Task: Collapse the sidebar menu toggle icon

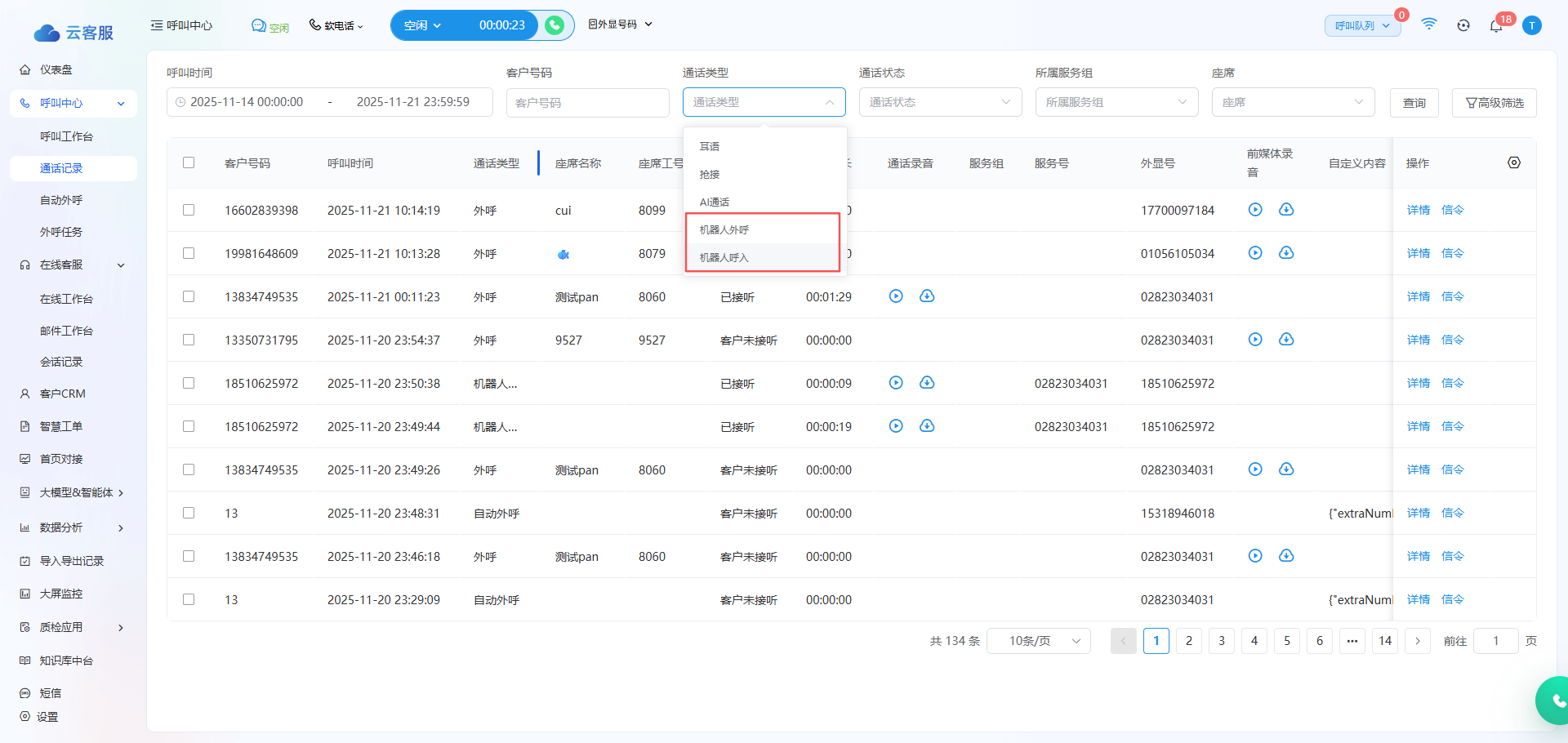Action: pyautogui.click(x=157, y=25)
